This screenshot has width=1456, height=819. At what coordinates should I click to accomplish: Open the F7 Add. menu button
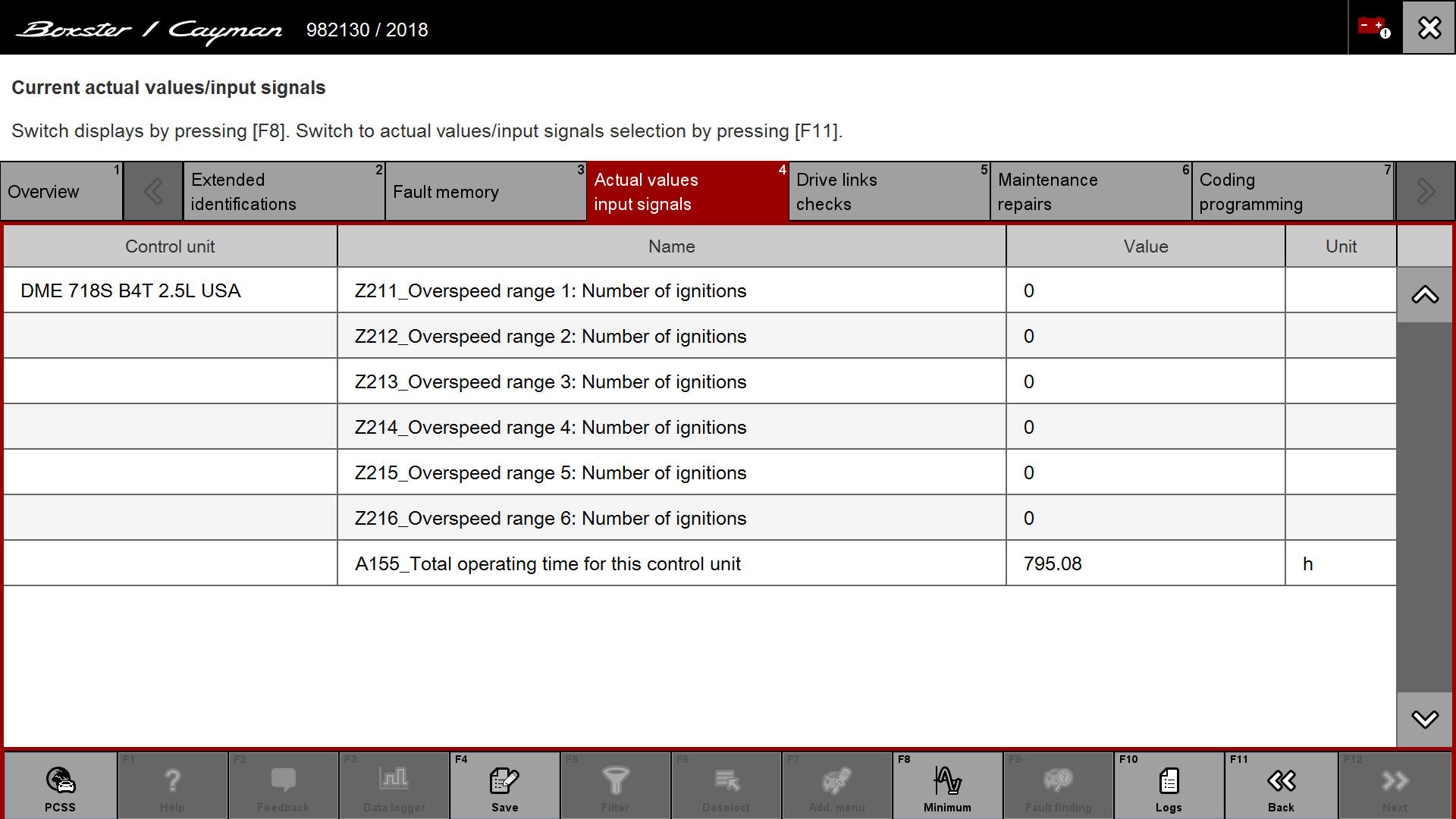(836, 786)
